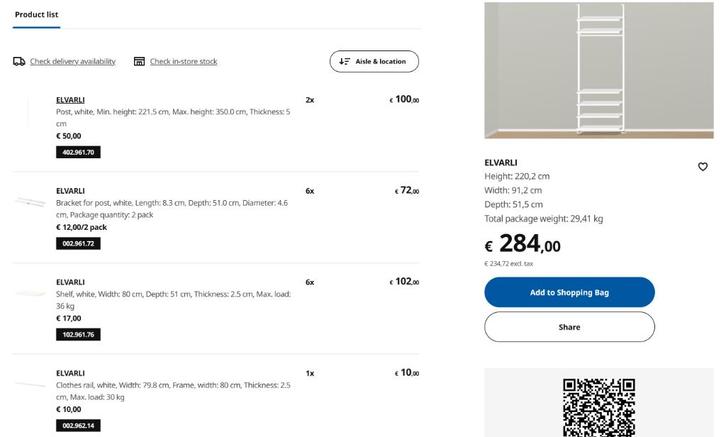The image size is (726, 437).
Task: Save ELVARLI to favorites with heart icon
Action: click(x=702, y=167)
